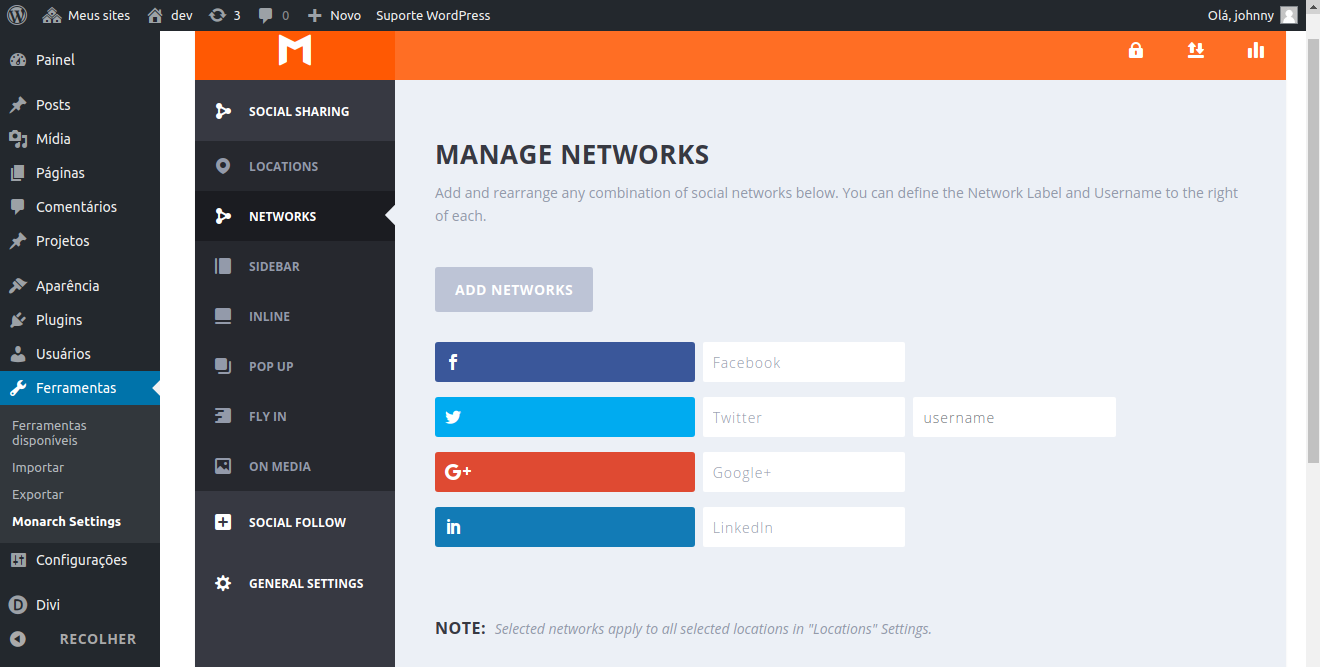
Task: Switch to the Sidebar settings tab
Action: [274, 266]
